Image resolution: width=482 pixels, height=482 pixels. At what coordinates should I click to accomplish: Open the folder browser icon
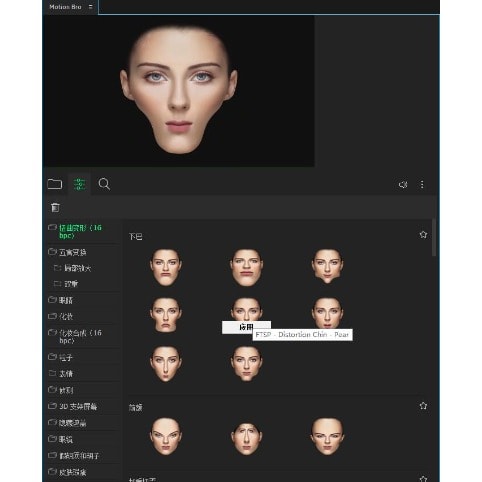click(x=55, y=184)
